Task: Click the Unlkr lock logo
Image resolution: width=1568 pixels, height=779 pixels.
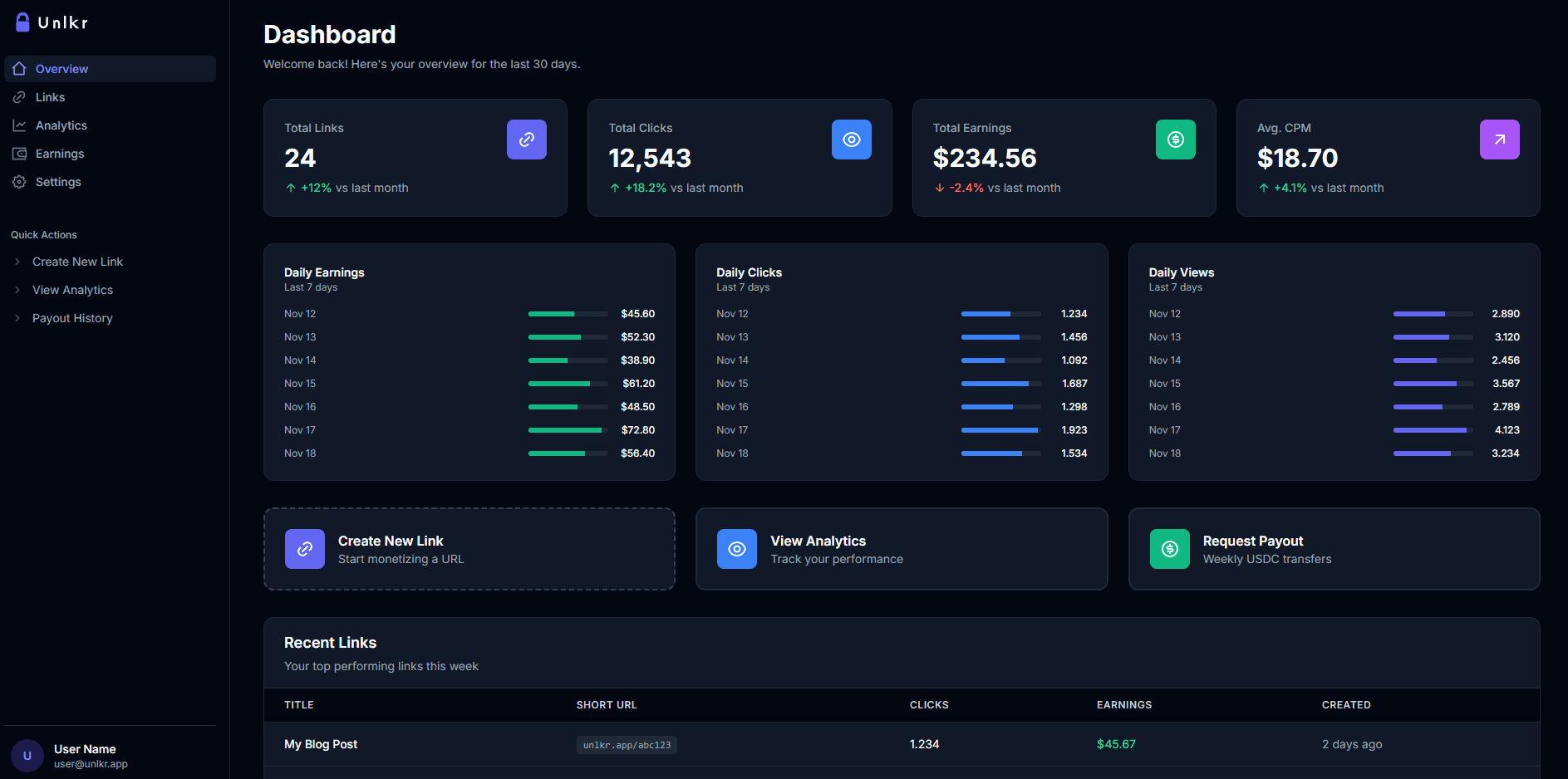Action: tap(21, 22)
